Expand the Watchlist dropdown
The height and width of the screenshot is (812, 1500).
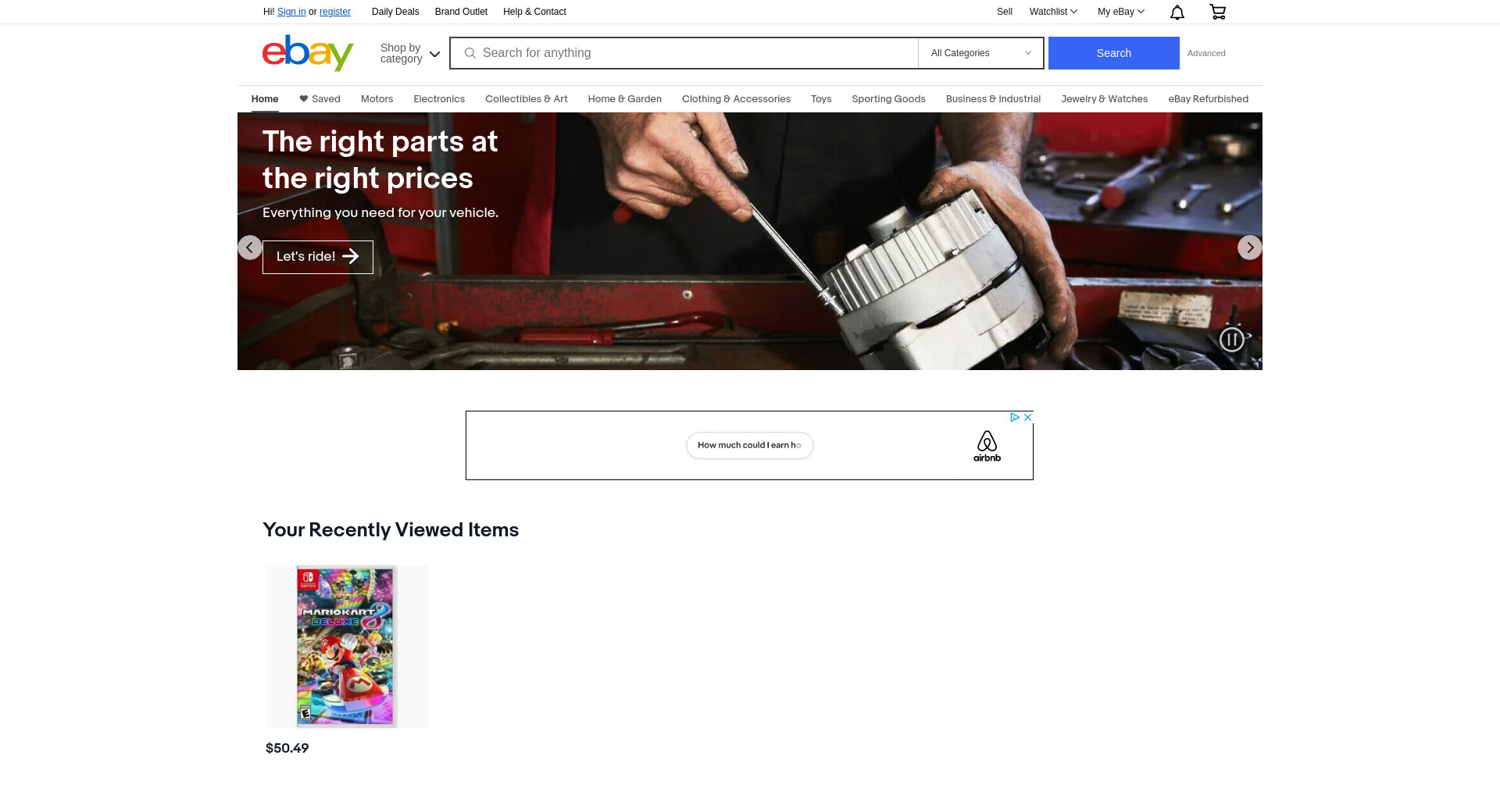[1052, 12]
